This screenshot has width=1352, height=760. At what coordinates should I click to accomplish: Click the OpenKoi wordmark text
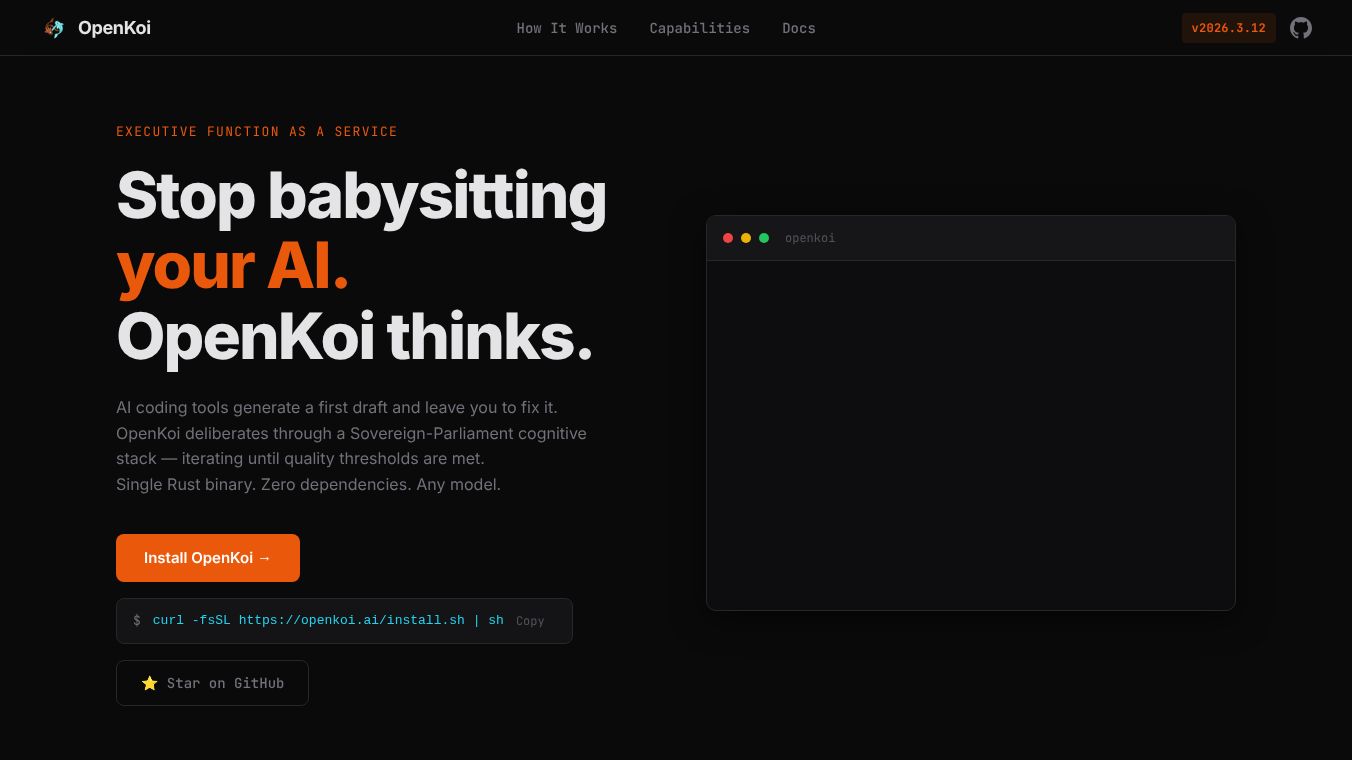tap(114, 28)
